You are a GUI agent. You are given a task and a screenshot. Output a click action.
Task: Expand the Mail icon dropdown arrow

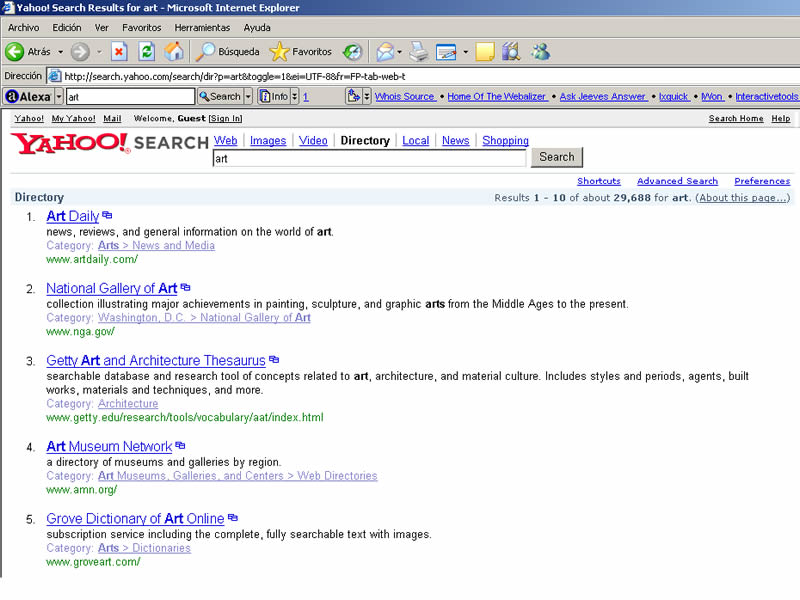(399, 52)
